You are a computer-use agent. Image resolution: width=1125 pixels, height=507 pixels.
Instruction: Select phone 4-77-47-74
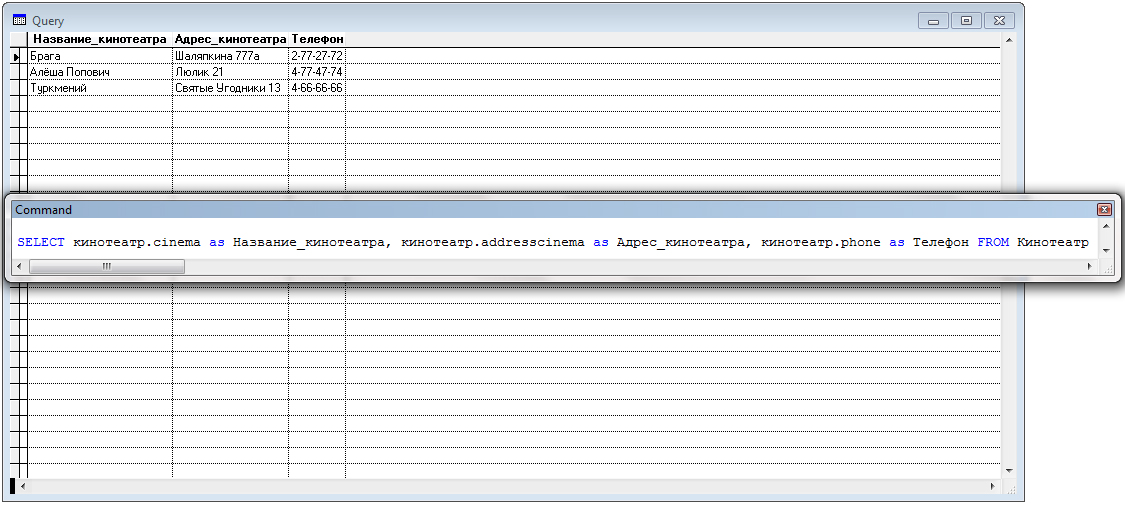click(317, 72)
